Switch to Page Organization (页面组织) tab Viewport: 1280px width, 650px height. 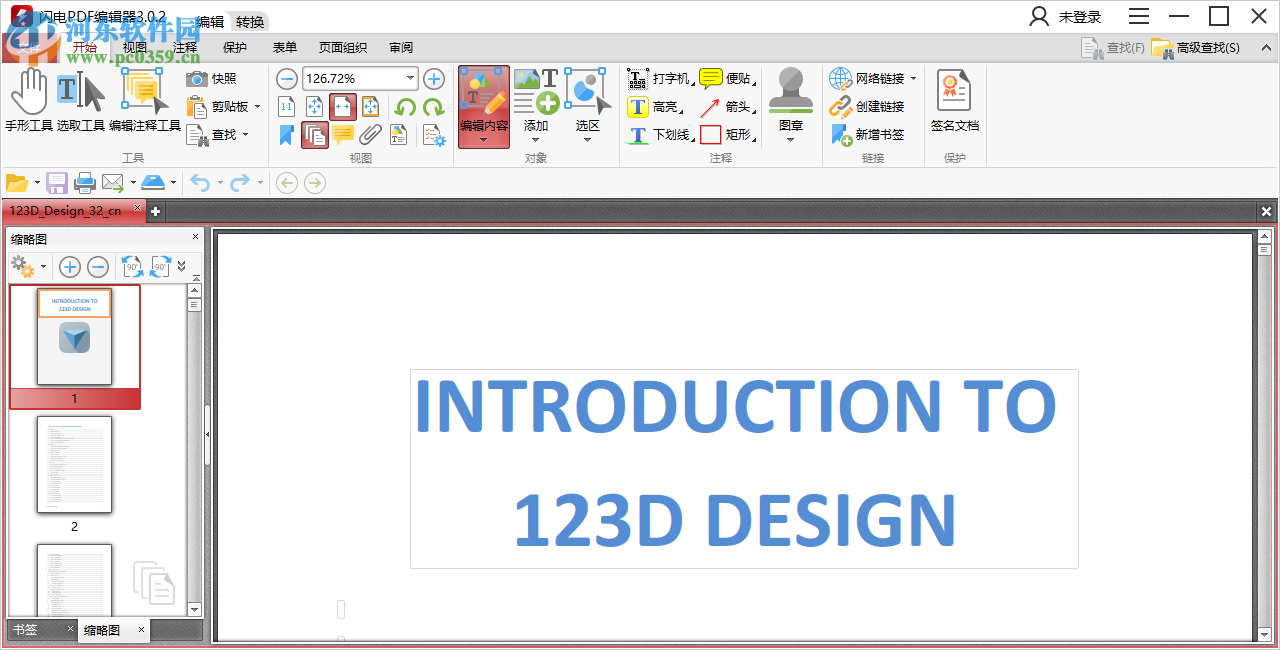click(343, 47)
